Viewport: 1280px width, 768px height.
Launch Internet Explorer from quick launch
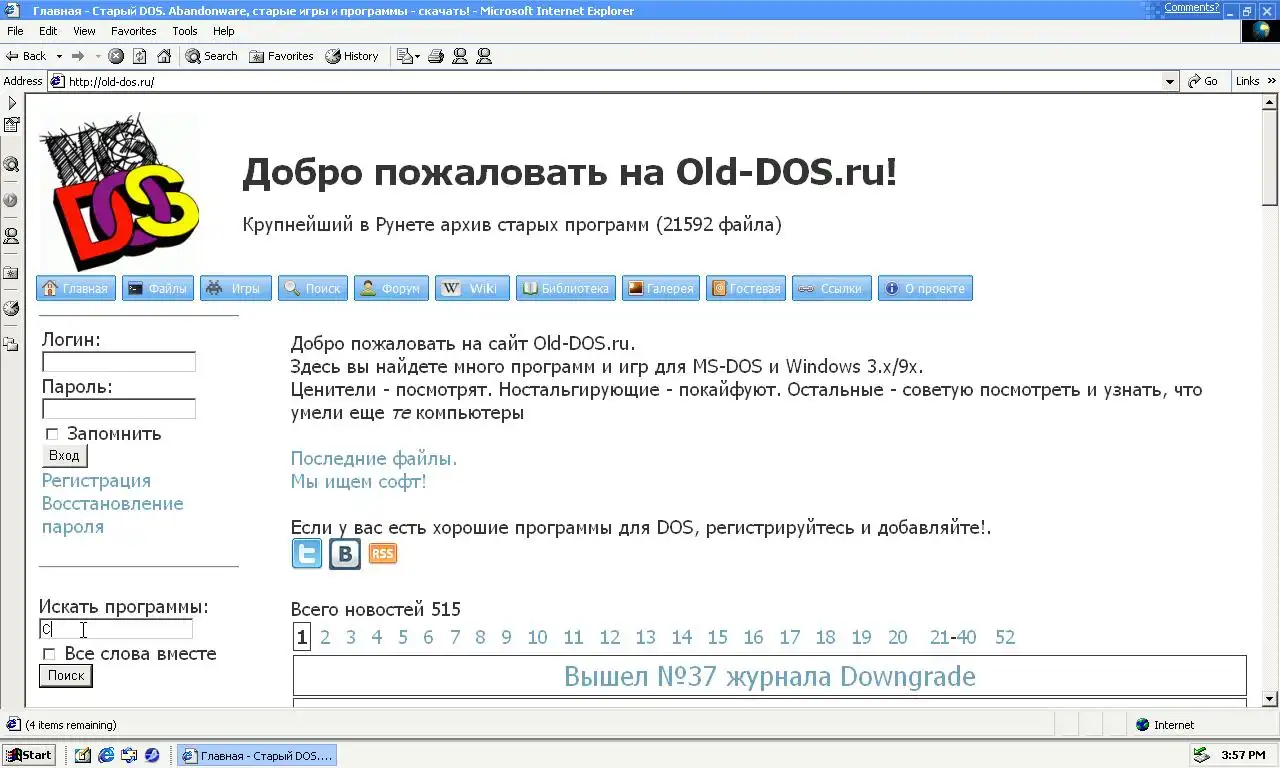[x=105, y=755]
